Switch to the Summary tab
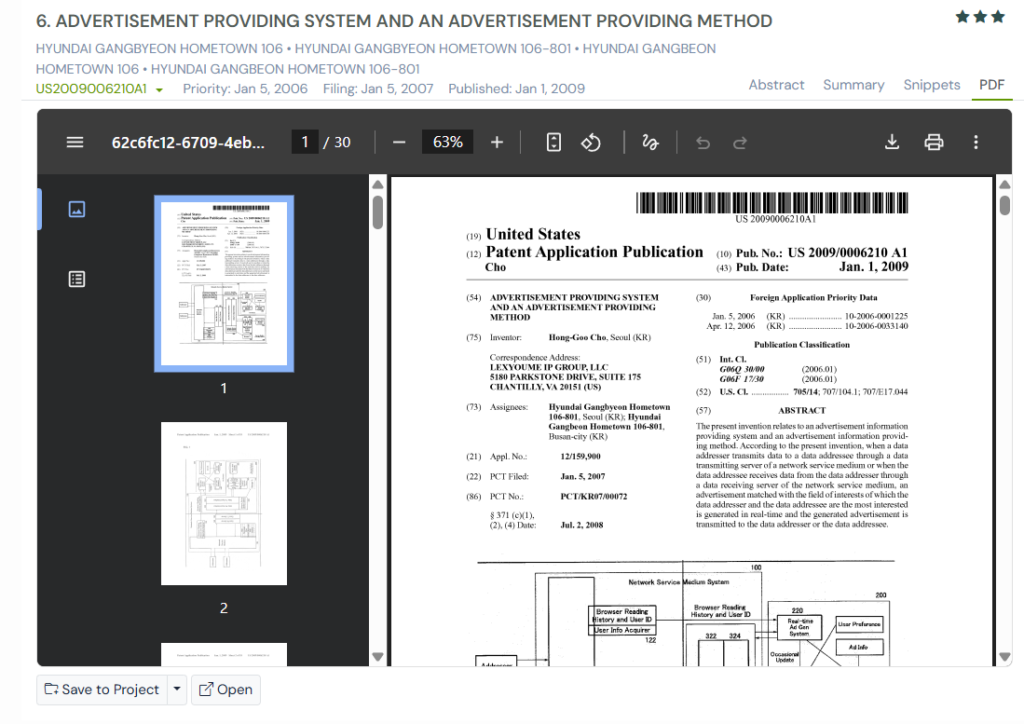The height and width of the screenshot is (724, 1024). pos(853,85)
